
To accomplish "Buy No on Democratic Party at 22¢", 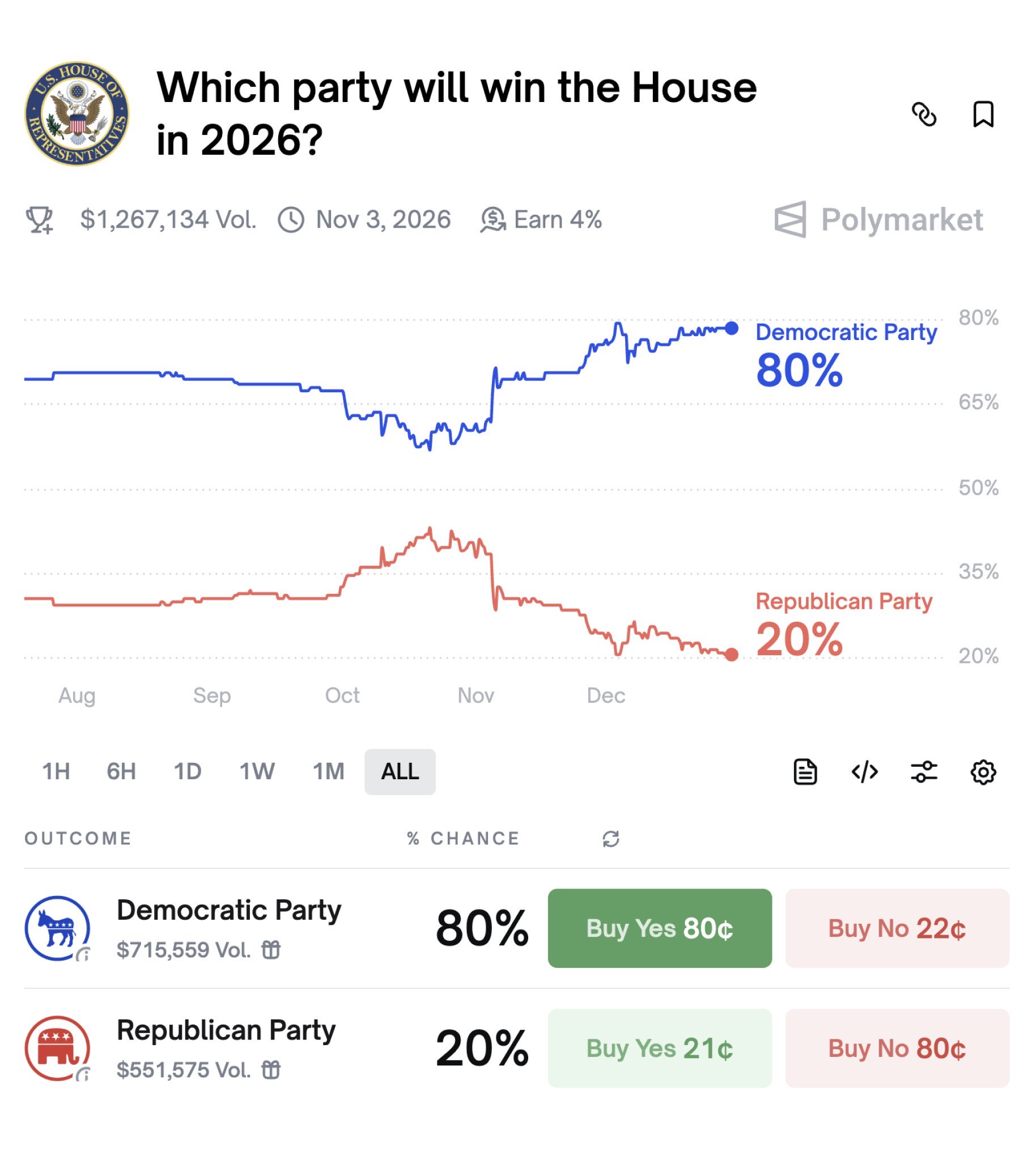I will pos(897,928).
